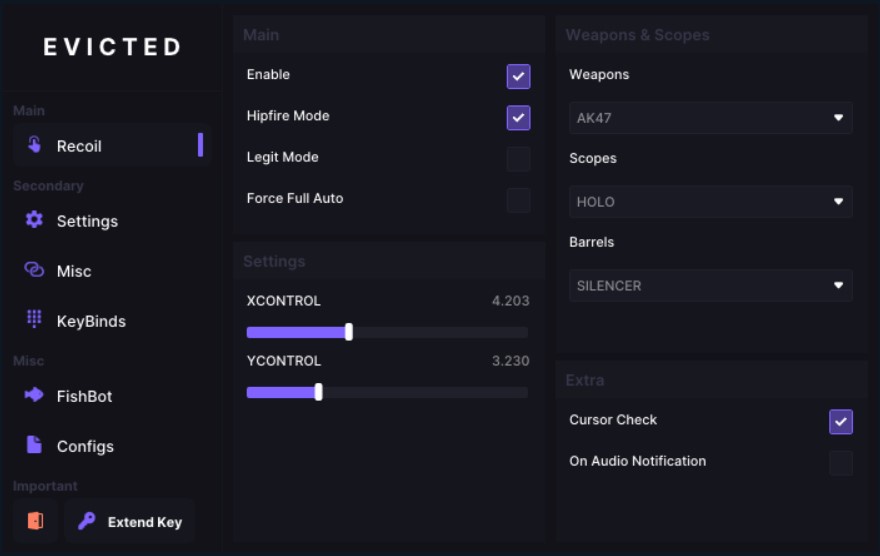Click the Configs file icon
This screenshot has height=556, width=880.
[x=35, y=445]
